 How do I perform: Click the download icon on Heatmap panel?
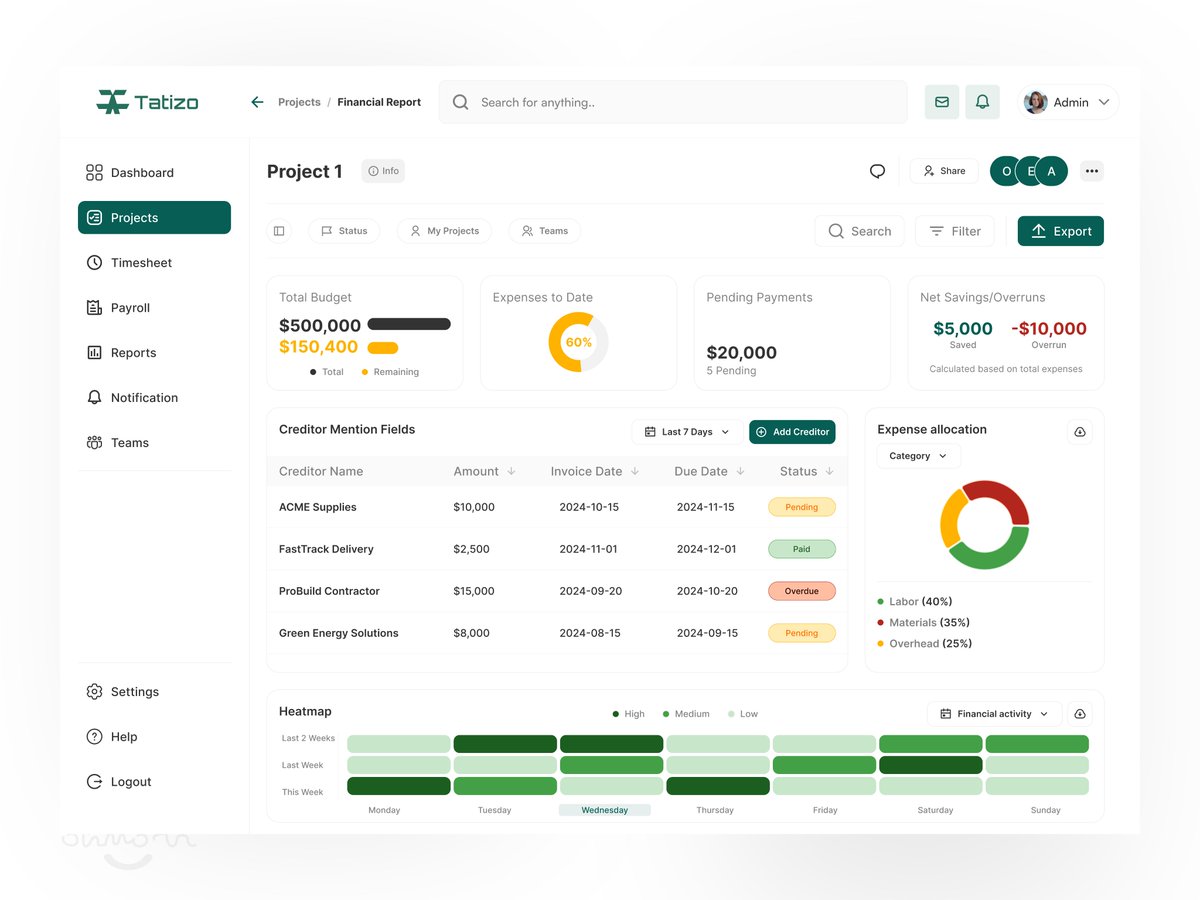[1079, 713]
